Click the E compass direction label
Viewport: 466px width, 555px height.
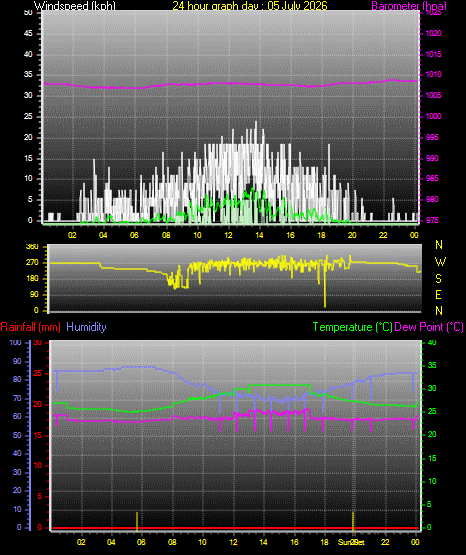pyautogui.click(x=438, y=294)
